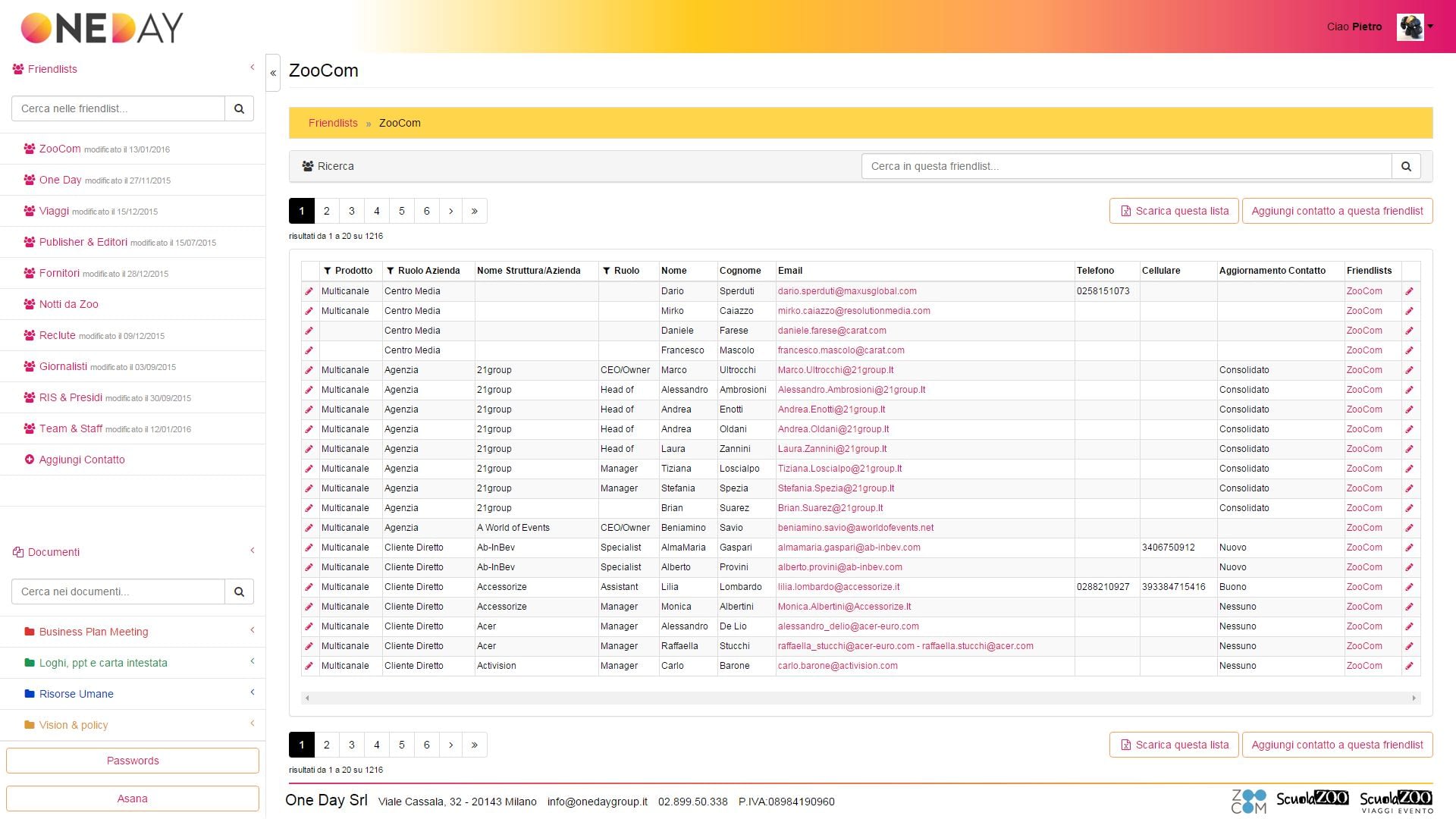Filter by the Prodotto column
The height and width of the screenshot is (819, 1456).
(x=328, y=271)
